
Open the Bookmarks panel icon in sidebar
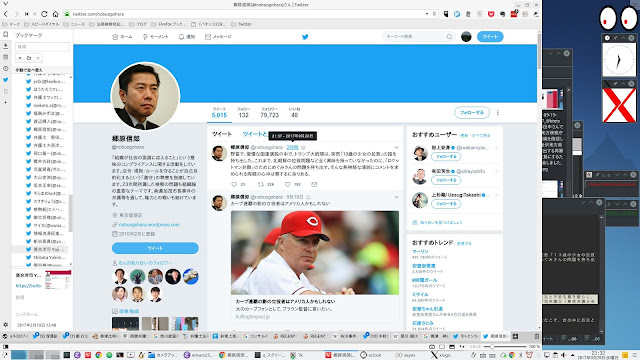tap(5, 34)
